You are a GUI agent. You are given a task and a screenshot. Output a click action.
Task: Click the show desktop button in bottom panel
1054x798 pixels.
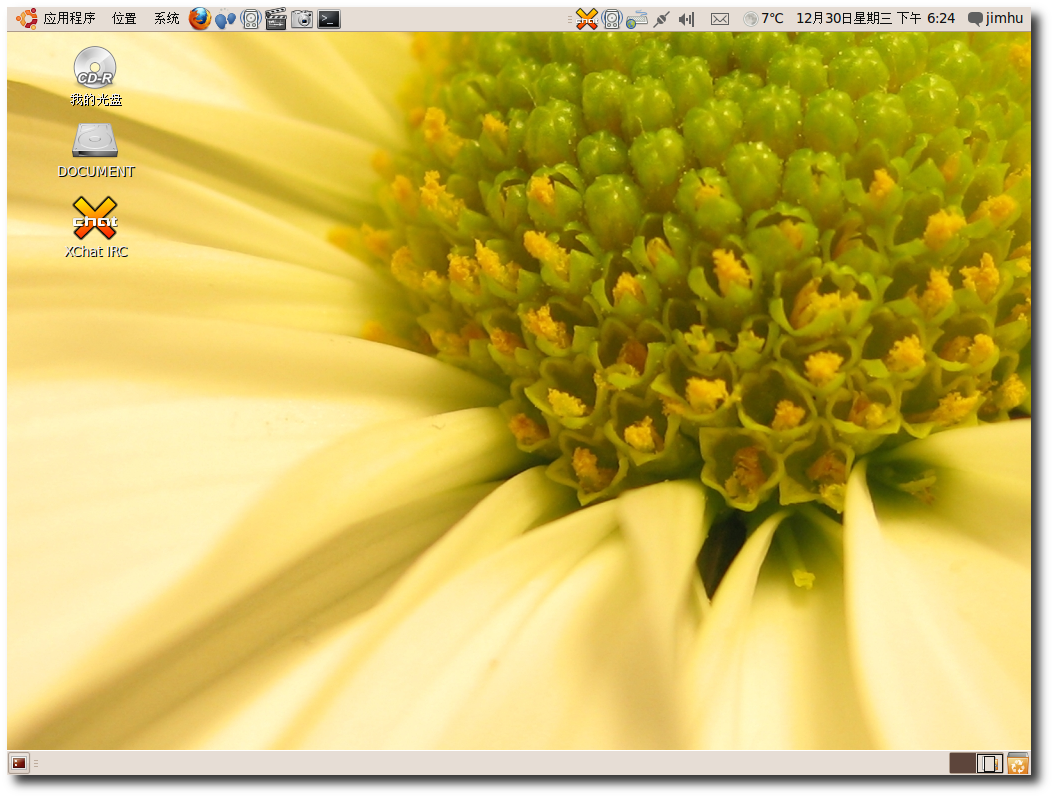19,763
